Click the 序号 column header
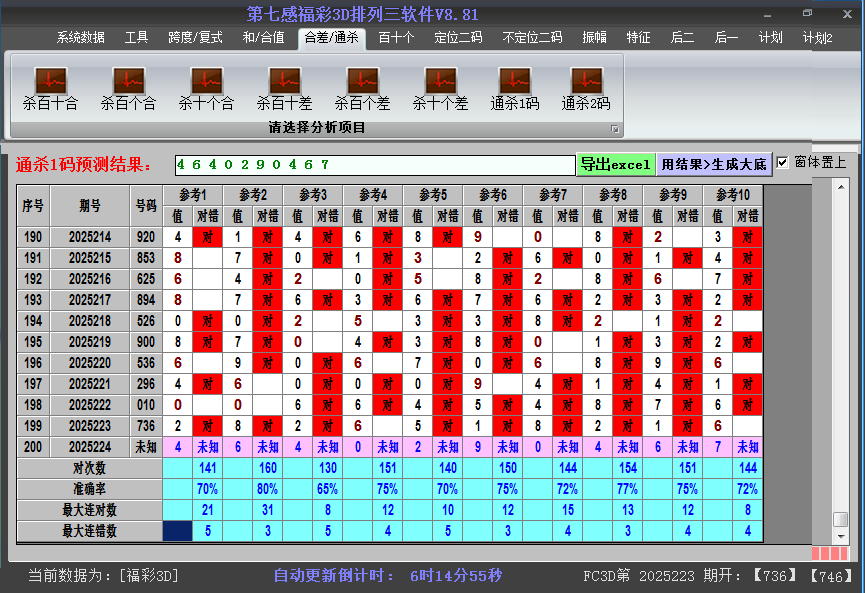865x593 pixels. click(33, 206)
